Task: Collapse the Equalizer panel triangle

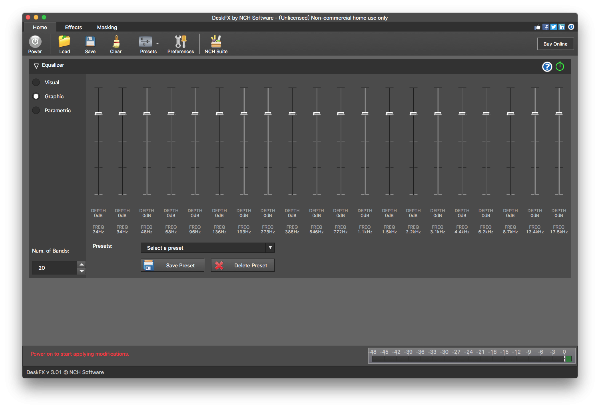Action: coord(36,65)
